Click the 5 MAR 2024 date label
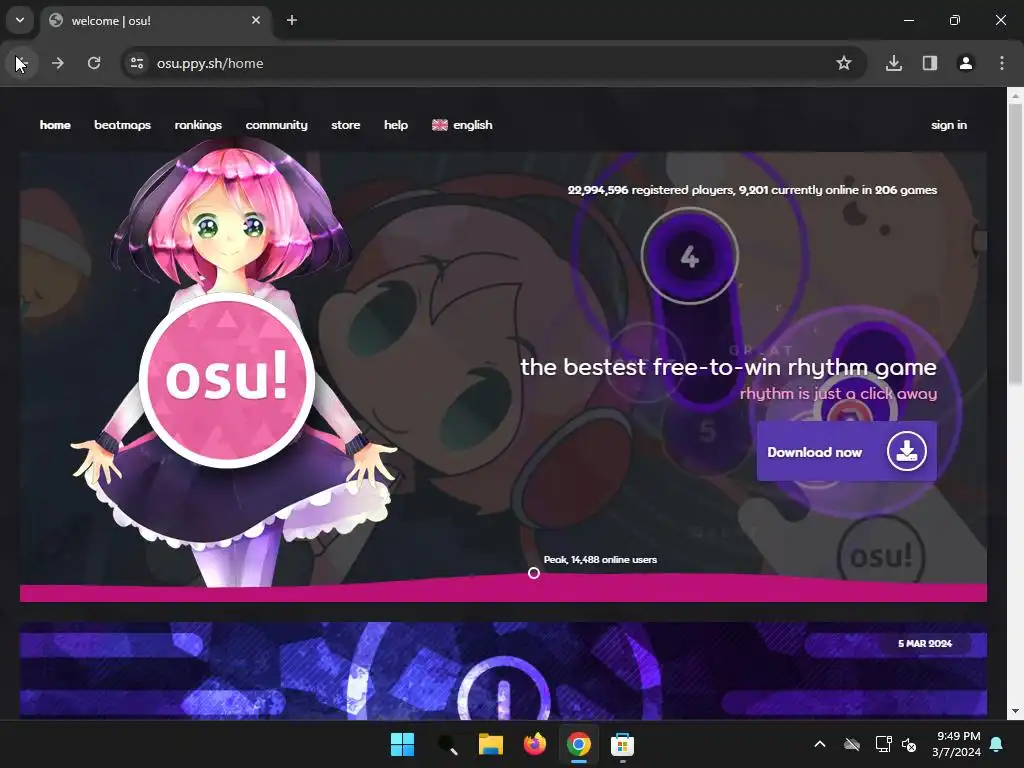 [925, 643]
